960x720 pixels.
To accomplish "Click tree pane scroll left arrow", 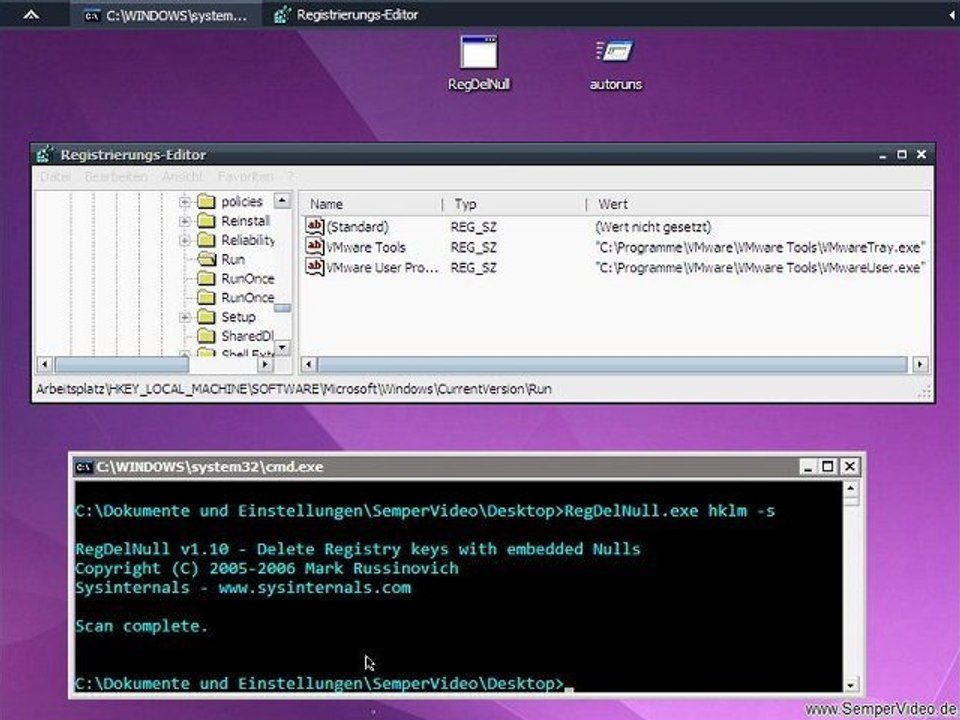I will tap(44, 364).
